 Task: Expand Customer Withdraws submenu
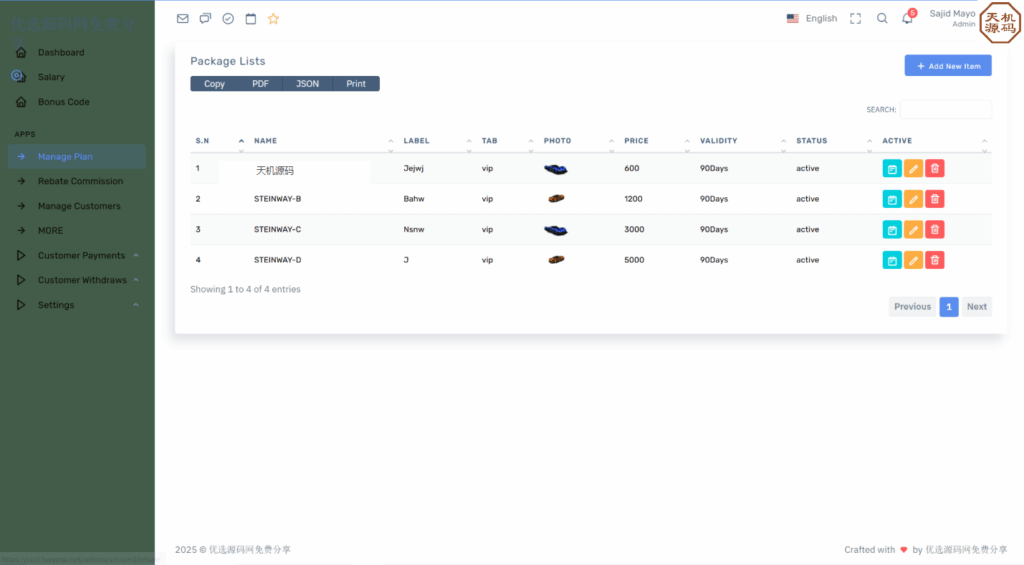click(82, 280)
